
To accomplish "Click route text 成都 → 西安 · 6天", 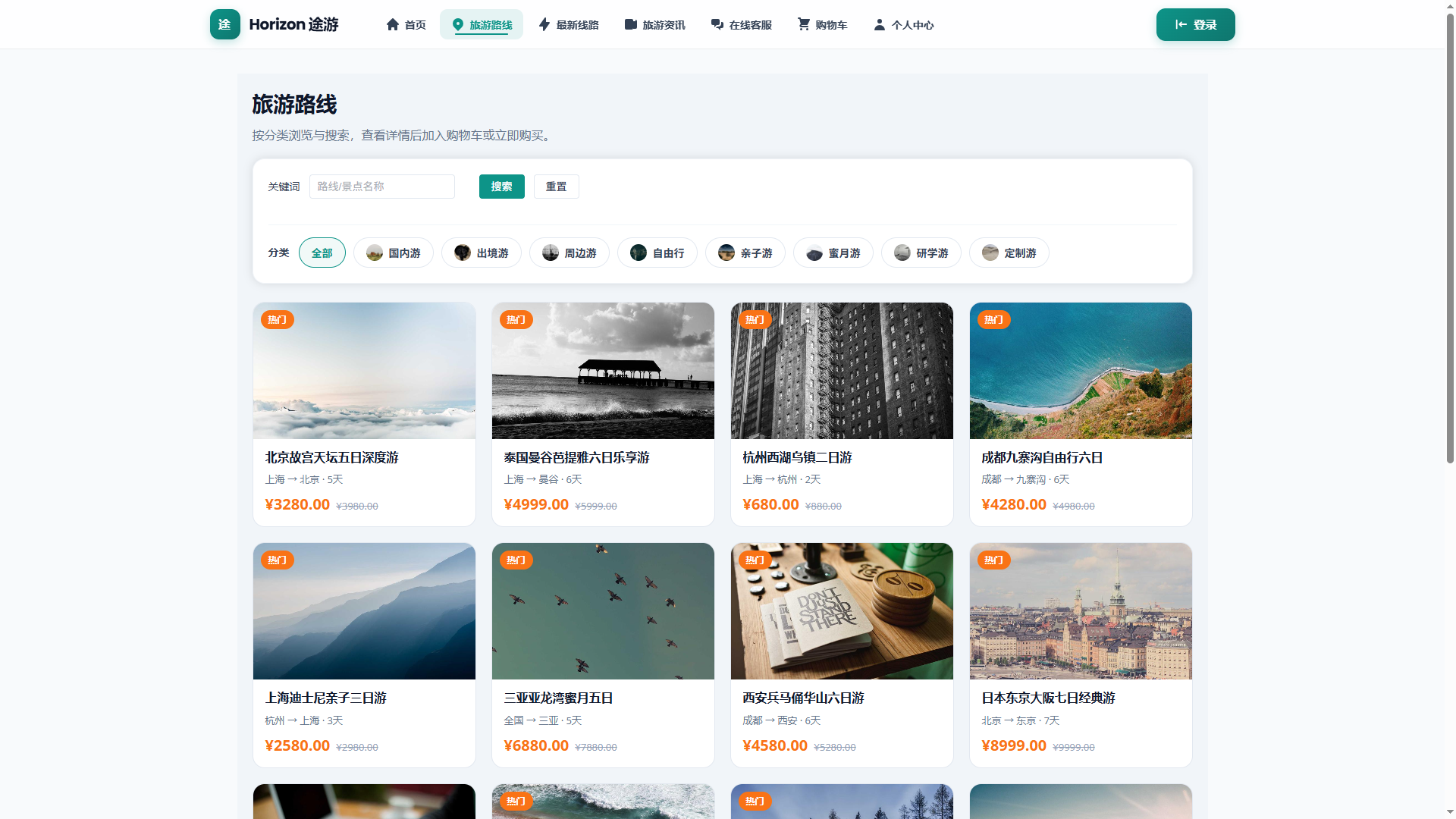I will [x=782, y=720].
